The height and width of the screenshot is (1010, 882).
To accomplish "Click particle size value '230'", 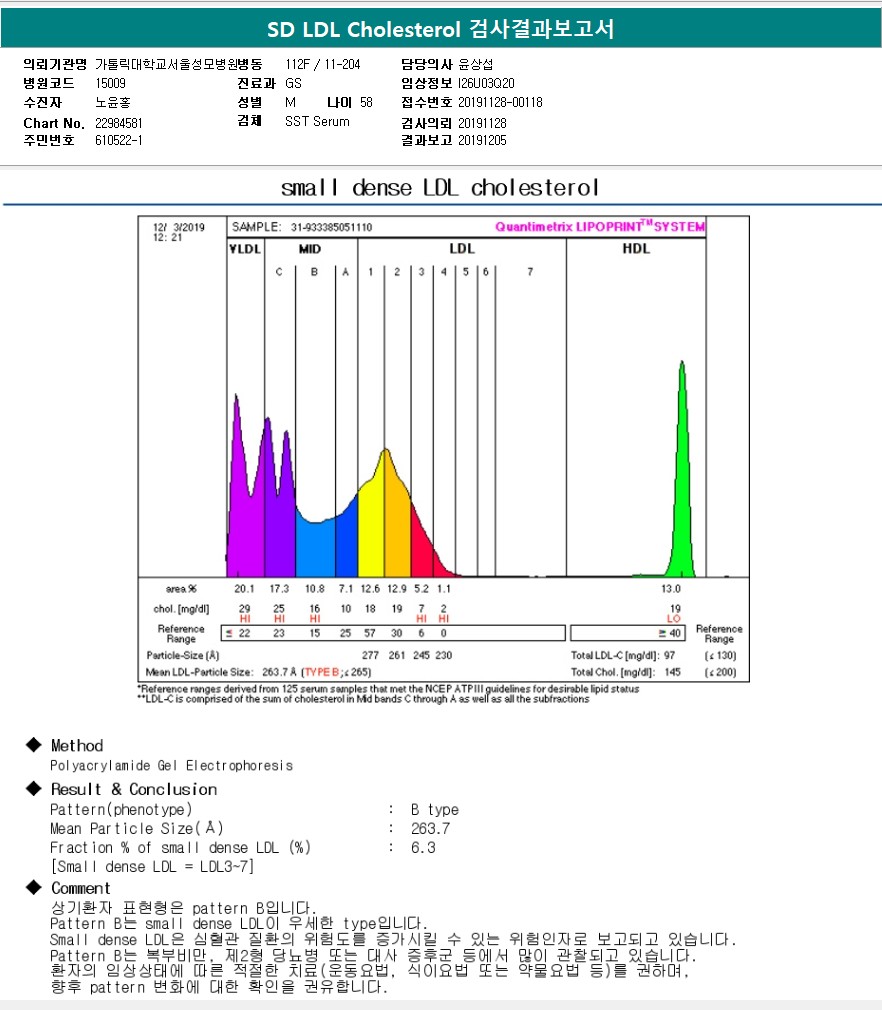I will pos(444,655).
